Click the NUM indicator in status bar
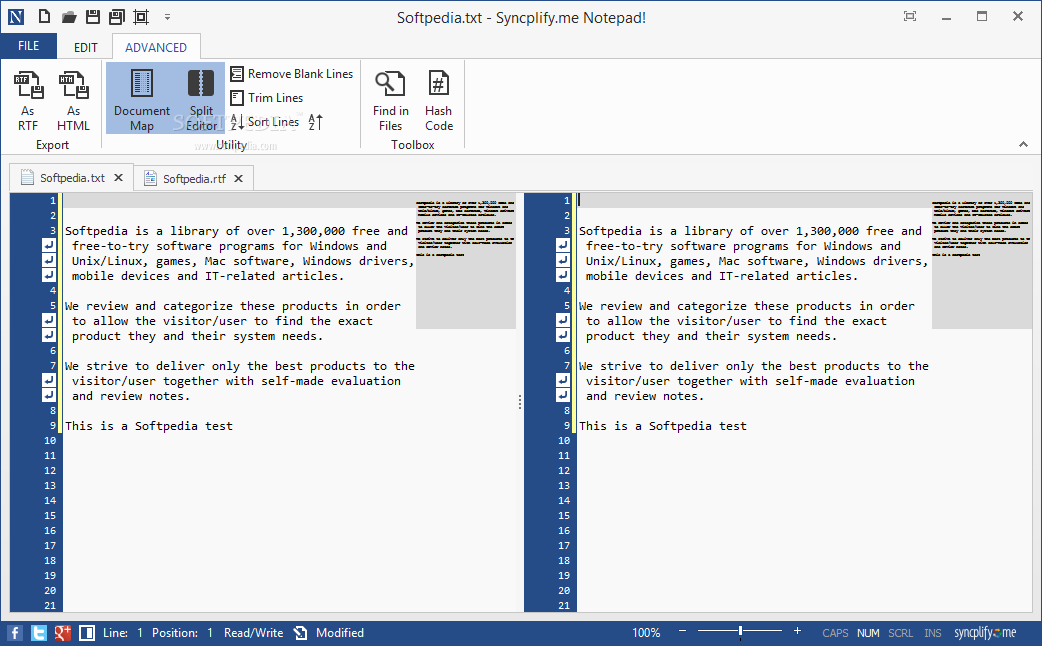The height and width of the screenshot is (646, 1042). 868,633
